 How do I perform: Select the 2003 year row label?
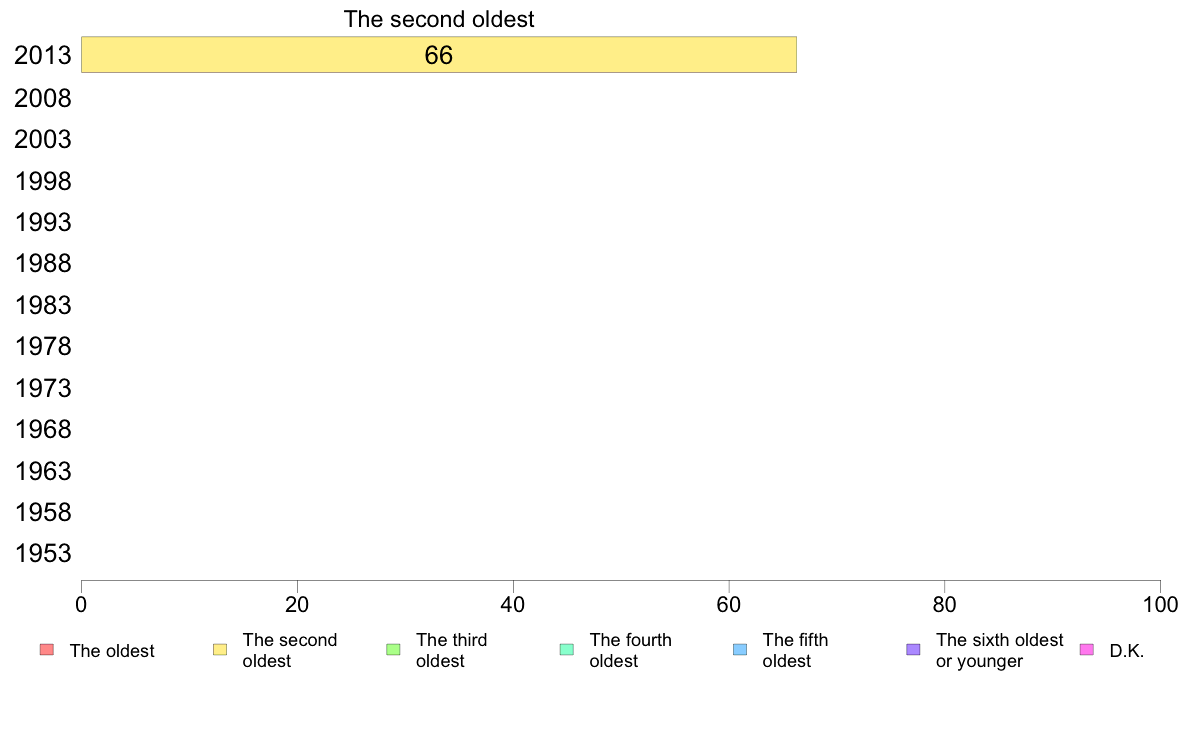pyautogui.click(x=43, y=139)
